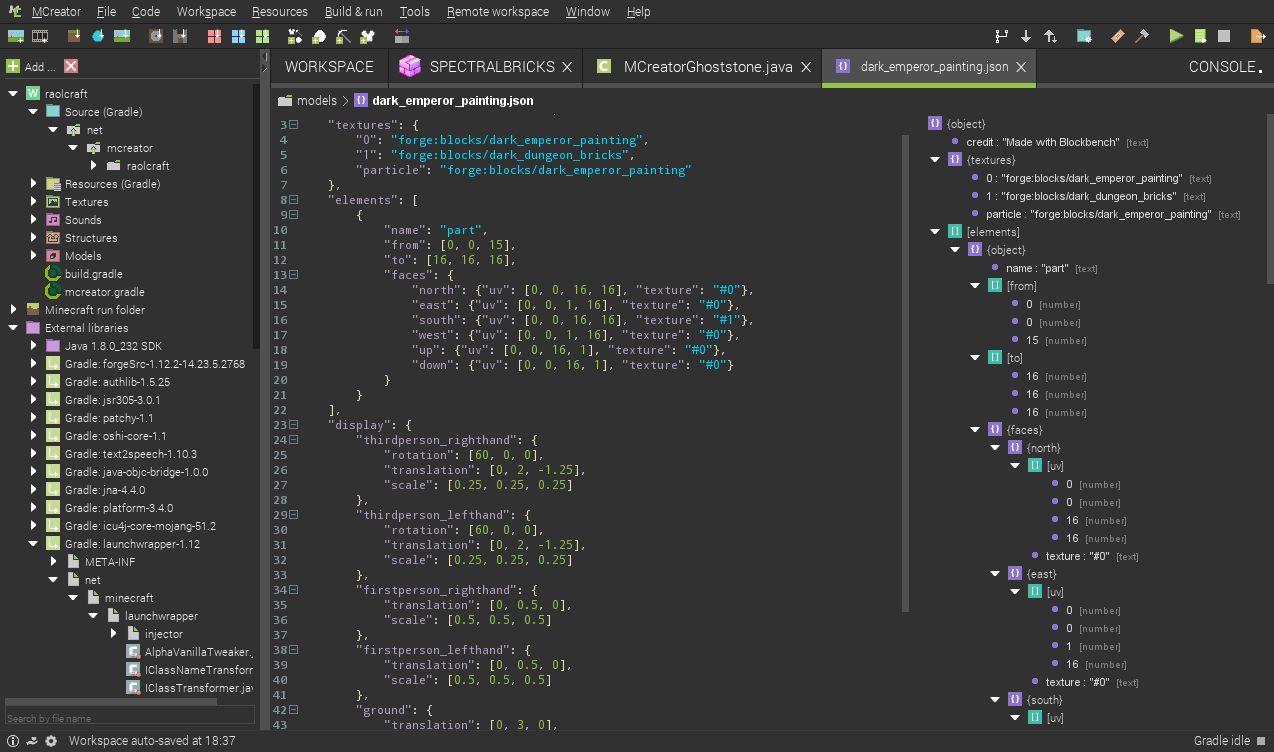Click the blue tiles texture tool icon
1274x752 pixels.
coord(238,36)
